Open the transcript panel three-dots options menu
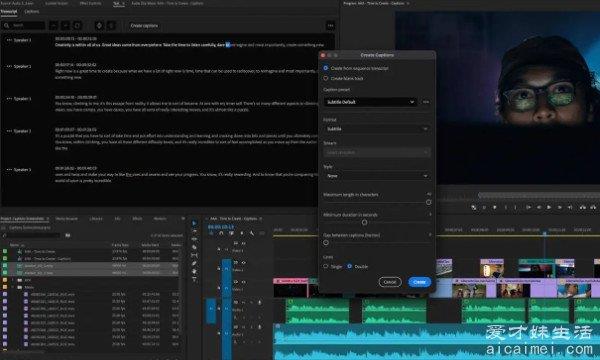 click(331, 26)
